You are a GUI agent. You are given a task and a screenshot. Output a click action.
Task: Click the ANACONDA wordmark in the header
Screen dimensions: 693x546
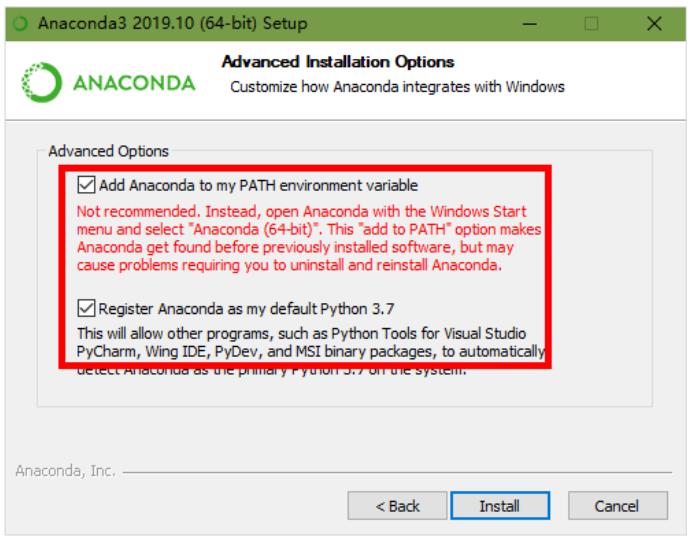coord(134,82)
